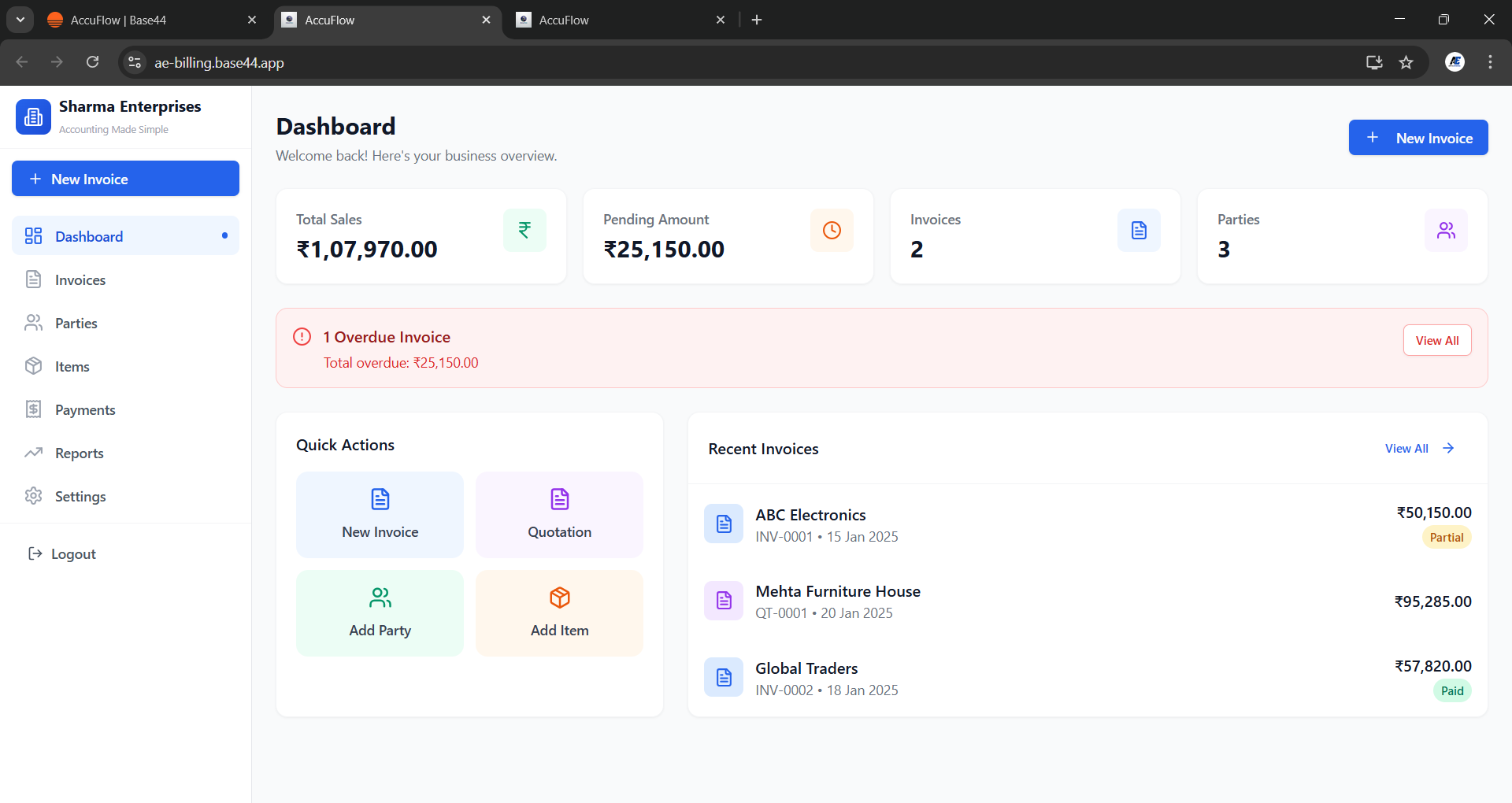This screenshot has height=803, width=1512.
Task: Click the clock icon in Pending Amount card
Action: pos(832,230)
